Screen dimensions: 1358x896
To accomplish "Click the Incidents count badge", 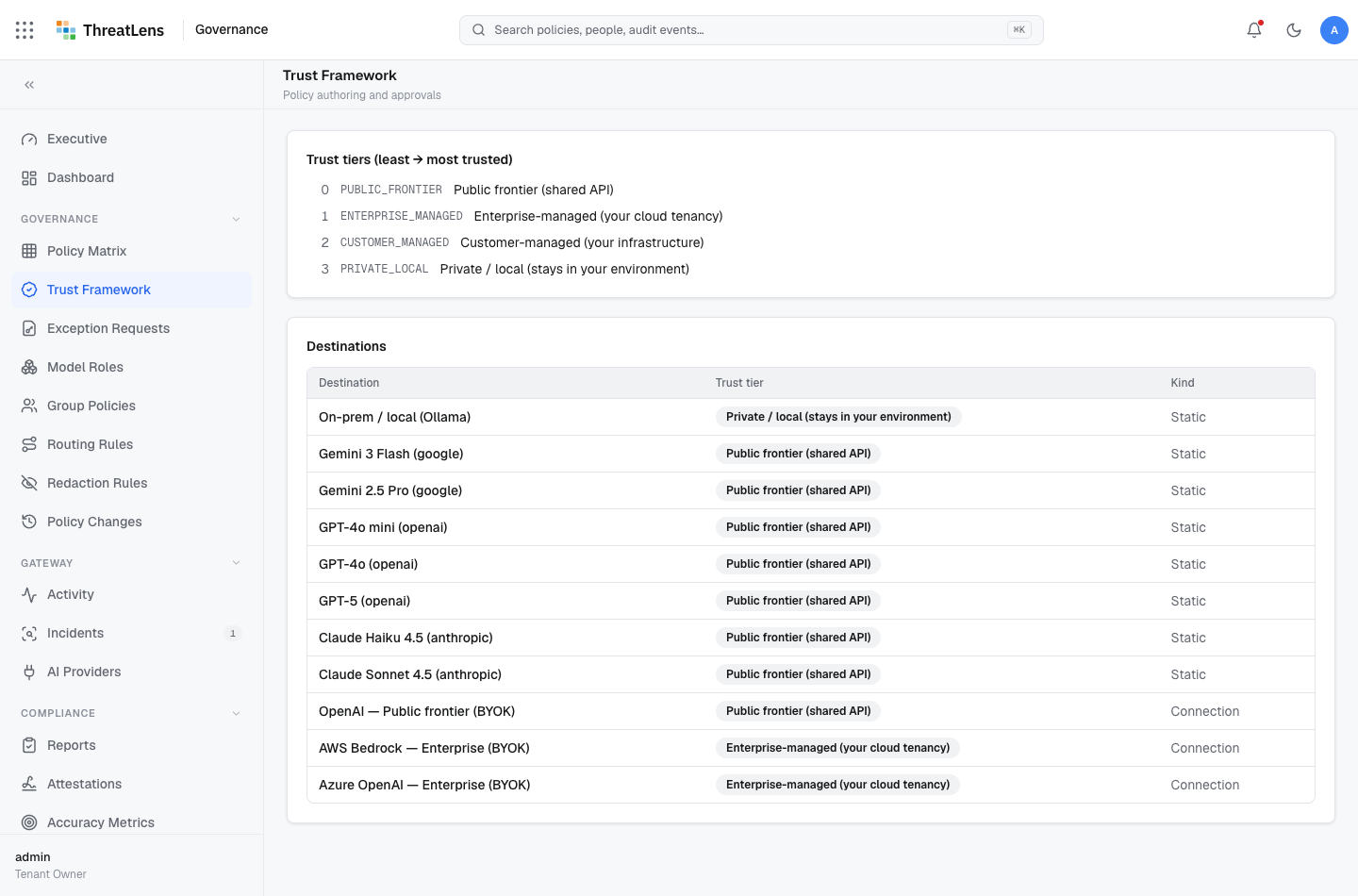I will tap(233, 634).
